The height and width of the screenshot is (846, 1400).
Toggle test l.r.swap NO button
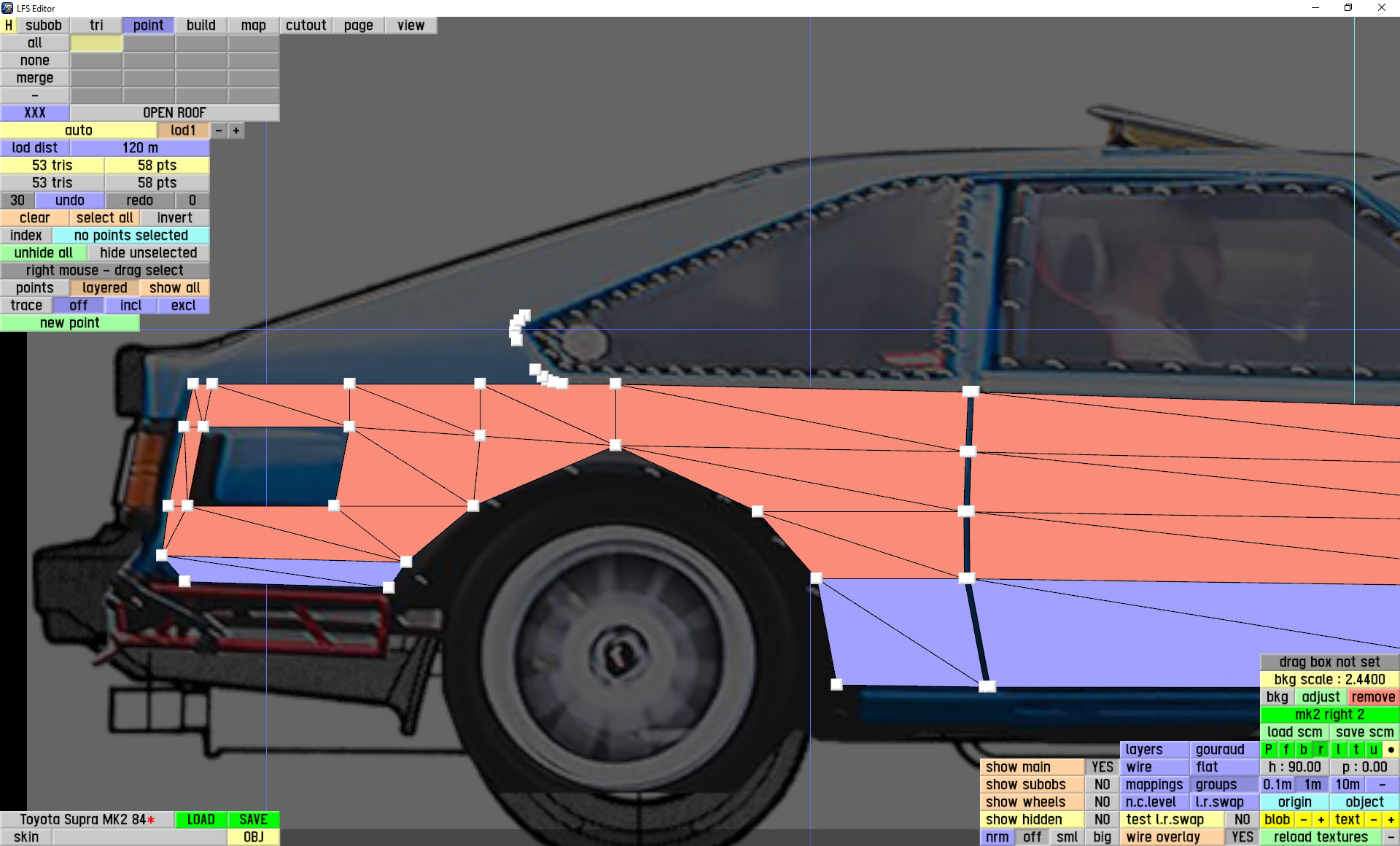pyautogui.click(x=1242, y=819)
